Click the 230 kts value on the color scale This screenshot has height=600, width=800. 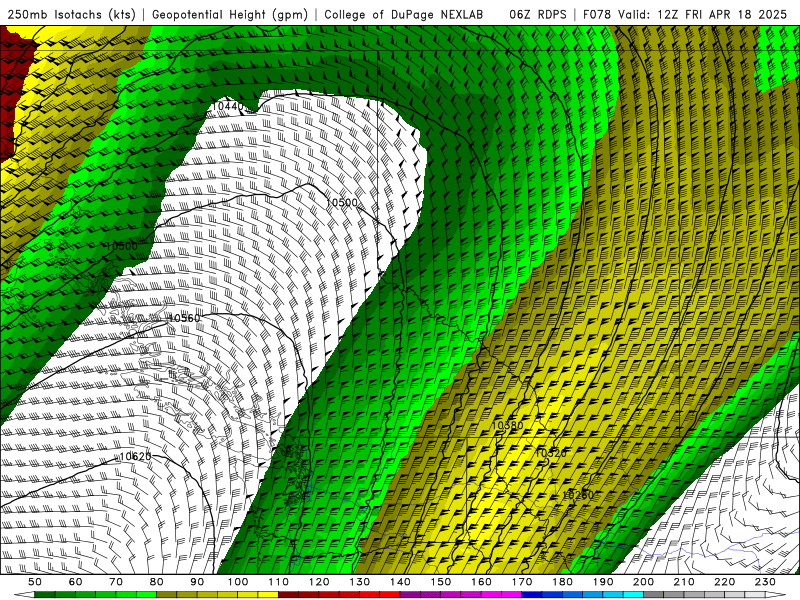coord(765,582)
